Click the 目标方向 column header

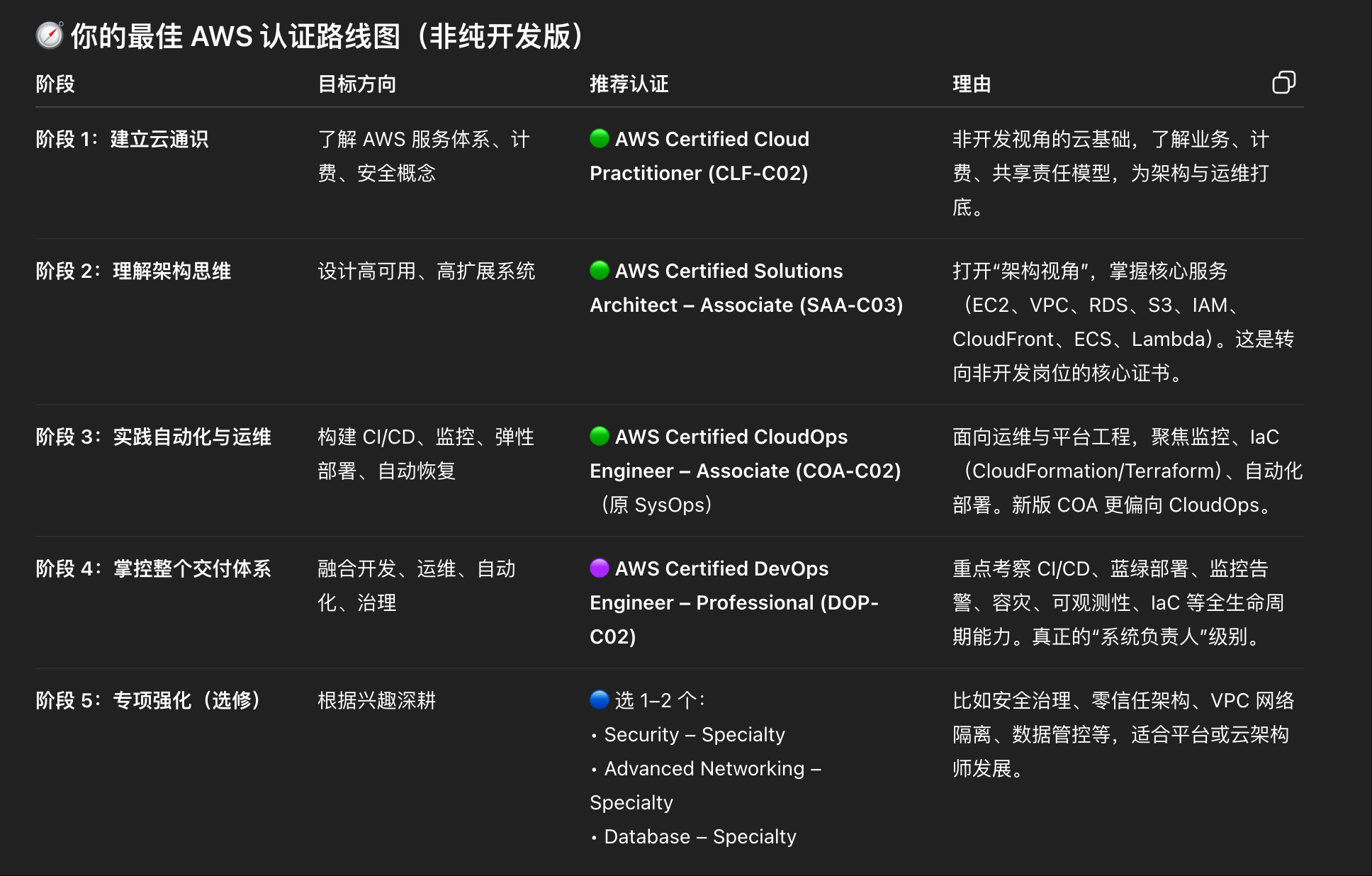(357, 84)
